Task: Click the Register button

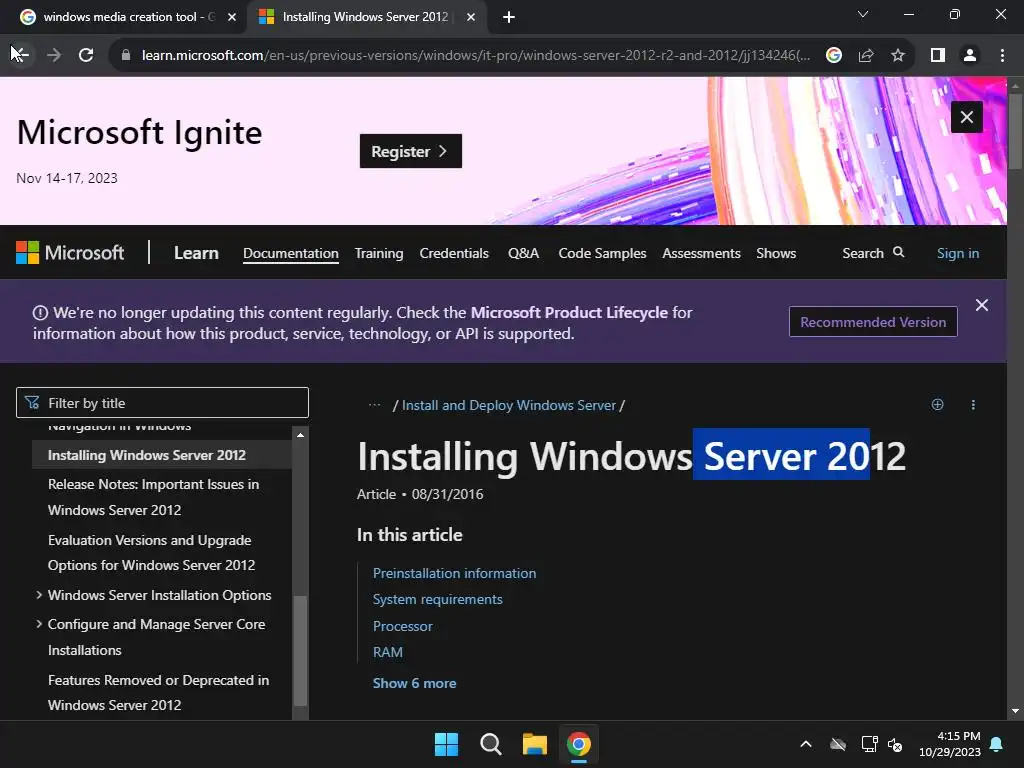Action: click(411, 151)
